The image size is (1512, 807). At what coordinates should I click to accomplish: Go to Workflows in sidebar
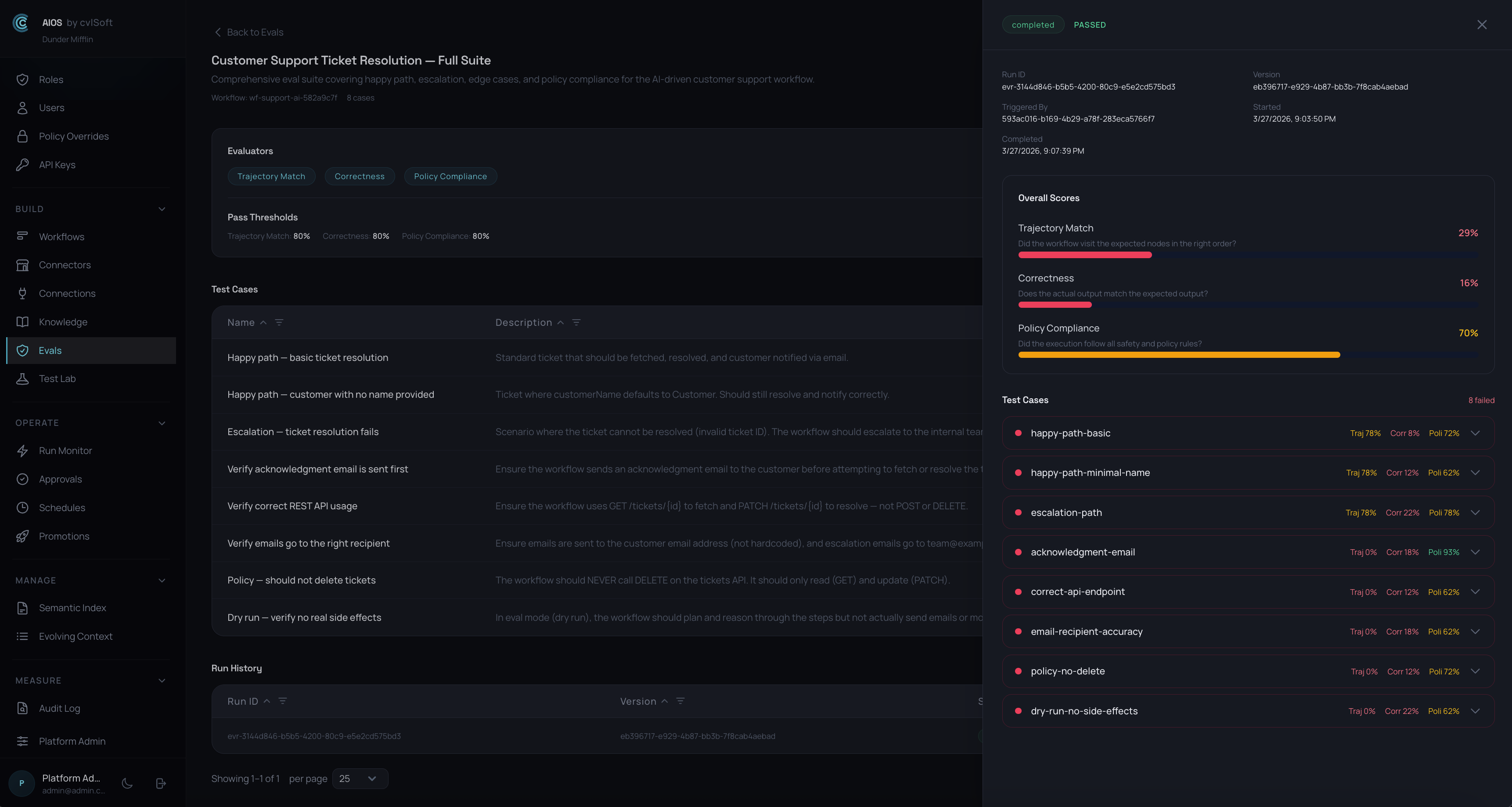61,237
